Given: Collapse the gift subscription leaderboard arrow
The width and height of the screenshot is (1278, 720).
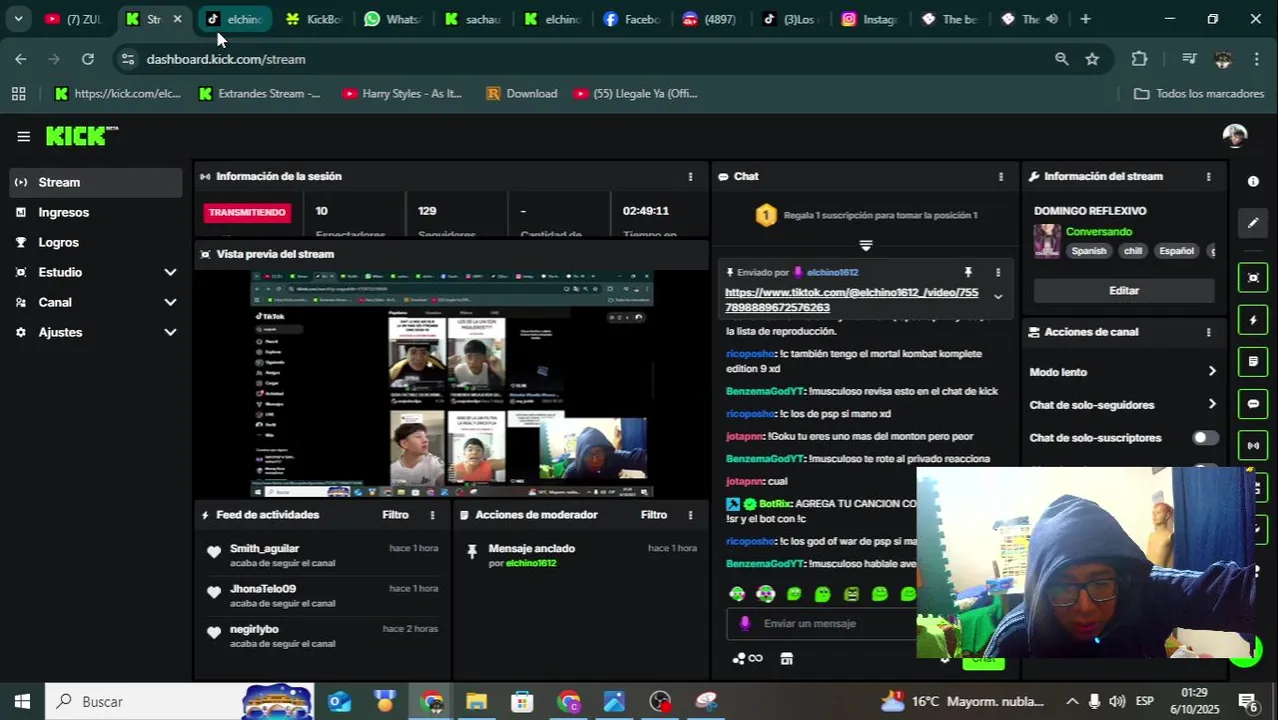Looking at the screenshot, I should (866, 245).
